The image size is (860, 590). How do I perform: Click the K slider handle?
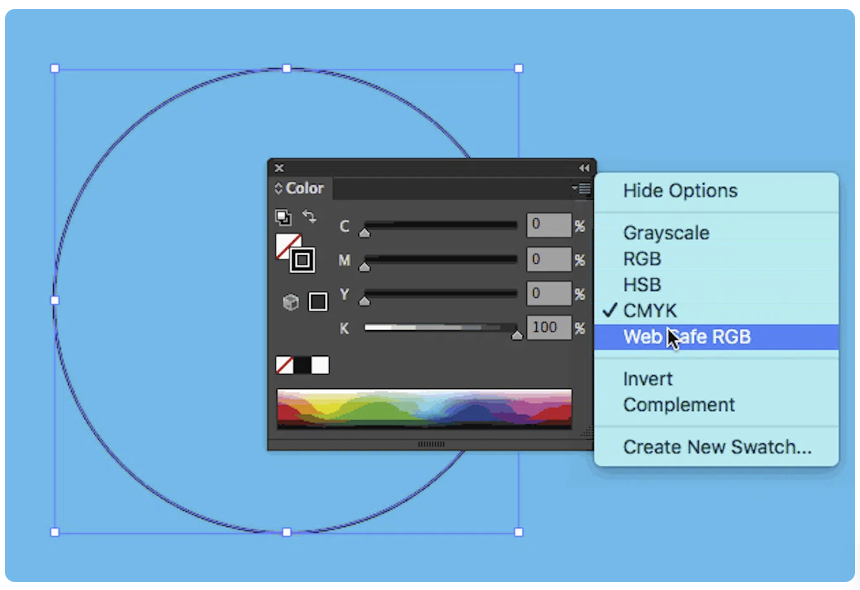tap(517, 334)
